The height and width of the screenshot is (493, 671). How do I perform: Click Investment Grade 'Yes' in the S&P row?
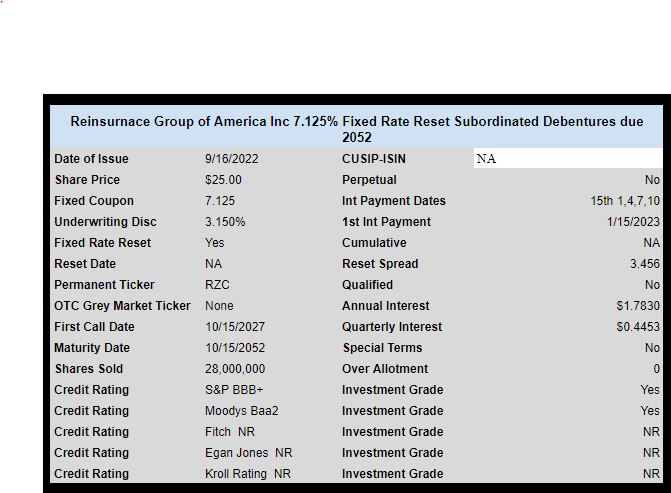pos(650,390)
